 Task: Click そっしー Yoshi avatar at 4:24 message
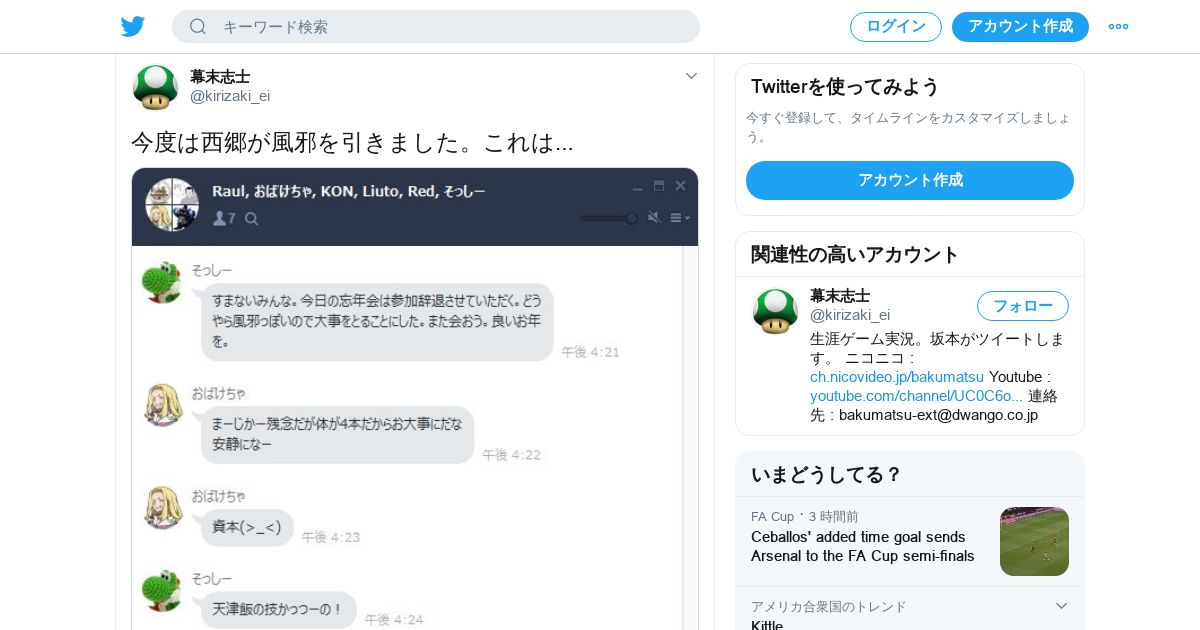[161, 590]
